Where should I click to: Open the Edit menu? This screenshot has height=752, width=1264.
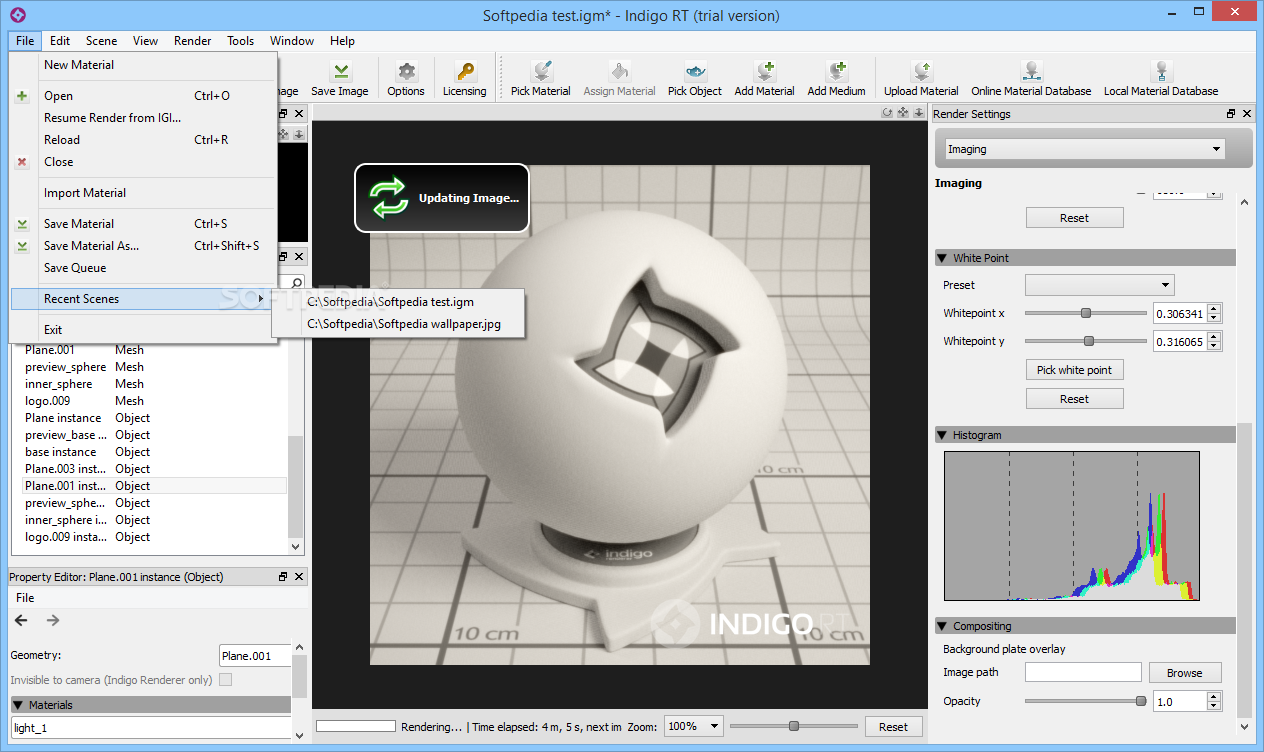pos(60,41)
